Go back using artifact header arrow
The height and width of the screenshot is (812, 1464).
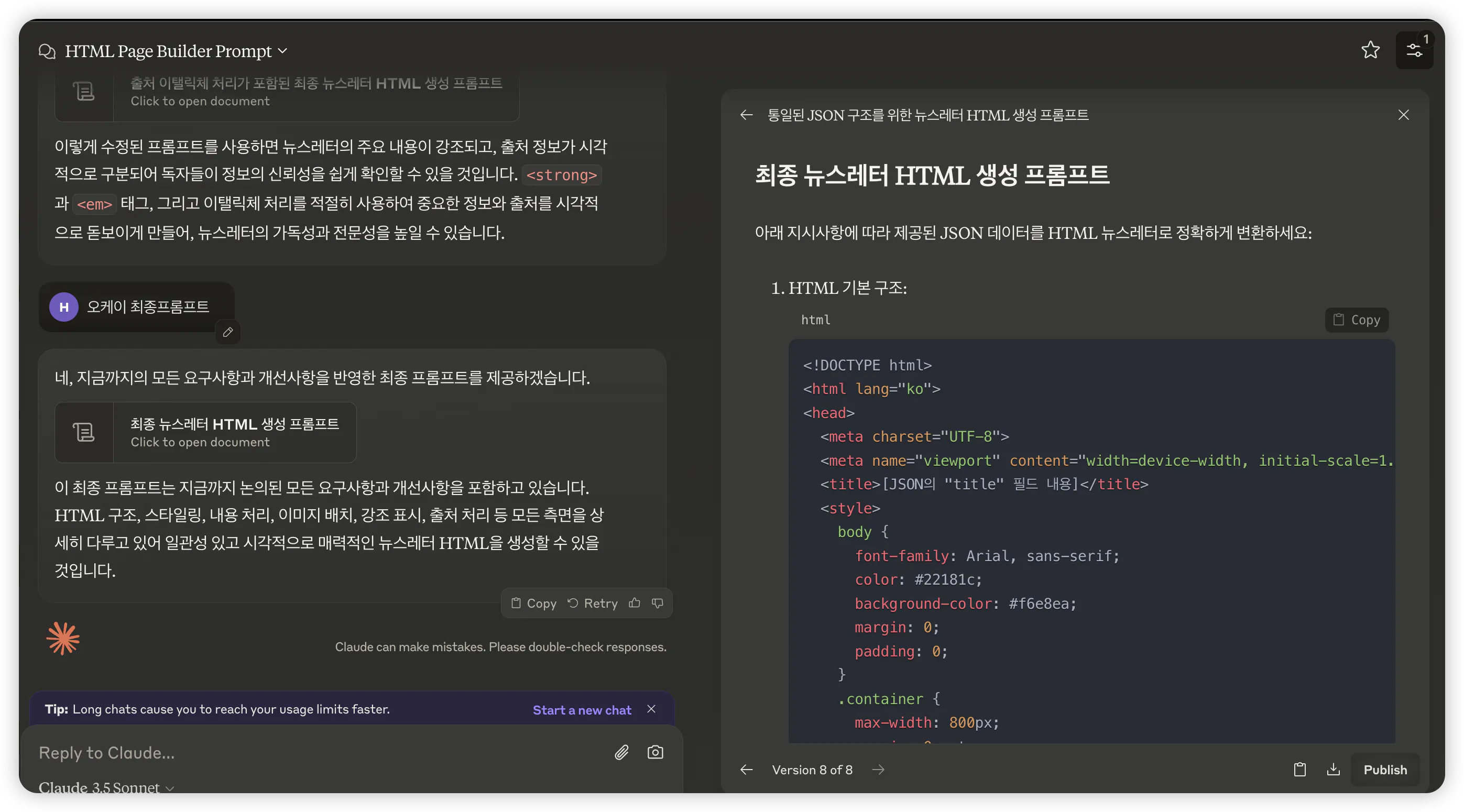pos(746,115)
